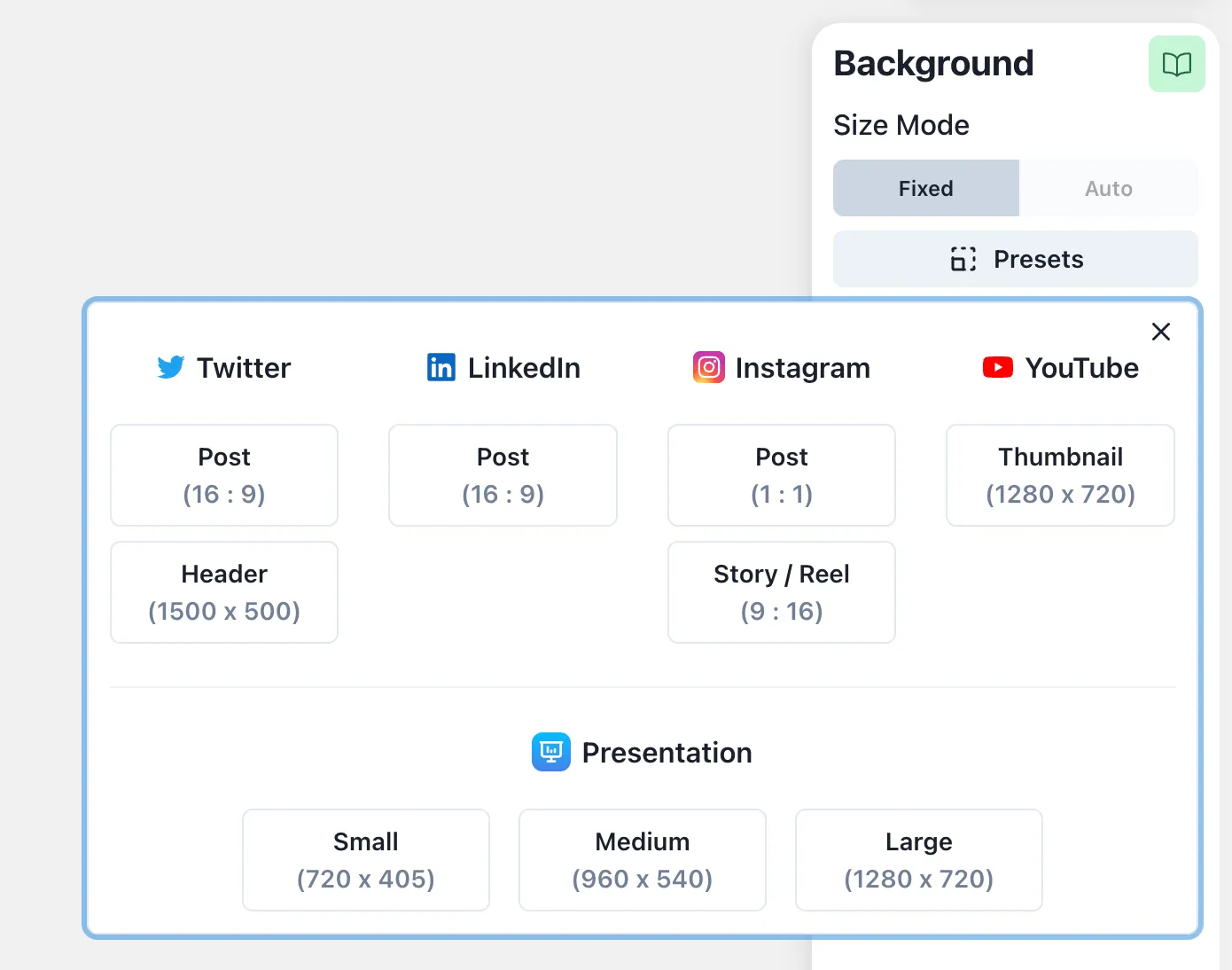Click the Presentation screen icon
This screenshot has width=1232, height=970.
click(x=551, y=752)
